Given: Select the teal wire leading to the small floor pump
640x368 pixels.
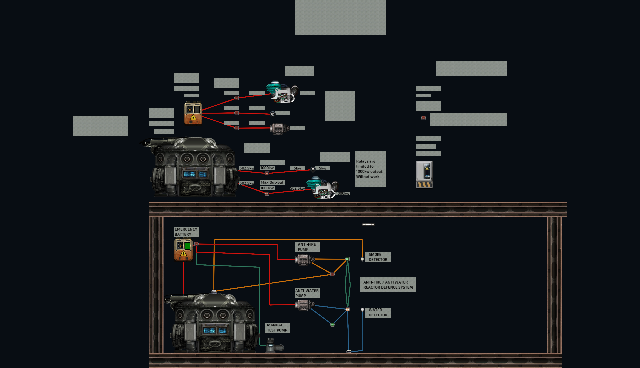Looking at the screenshot, I should [x=260, y=306].
